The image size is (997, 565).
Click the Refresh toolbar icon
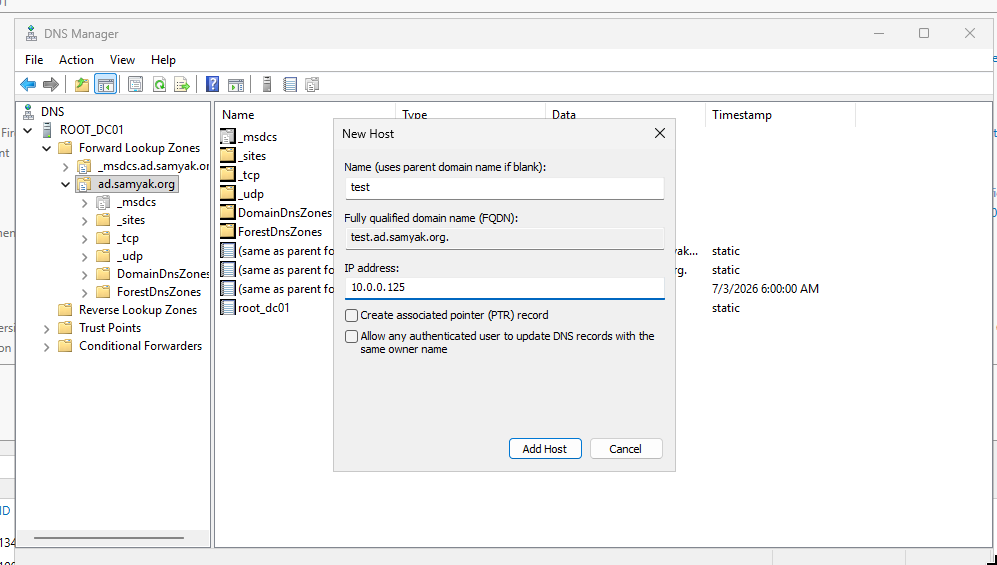[x=159, y=84]
